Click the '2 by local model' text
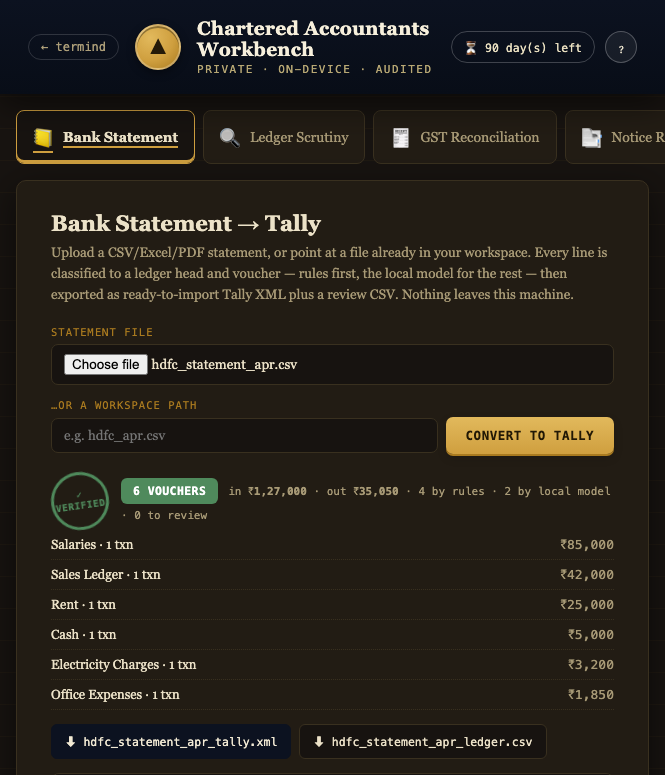The width and height of the screenshot is (665, 775). pyautogui.click(x=557, y=491)
